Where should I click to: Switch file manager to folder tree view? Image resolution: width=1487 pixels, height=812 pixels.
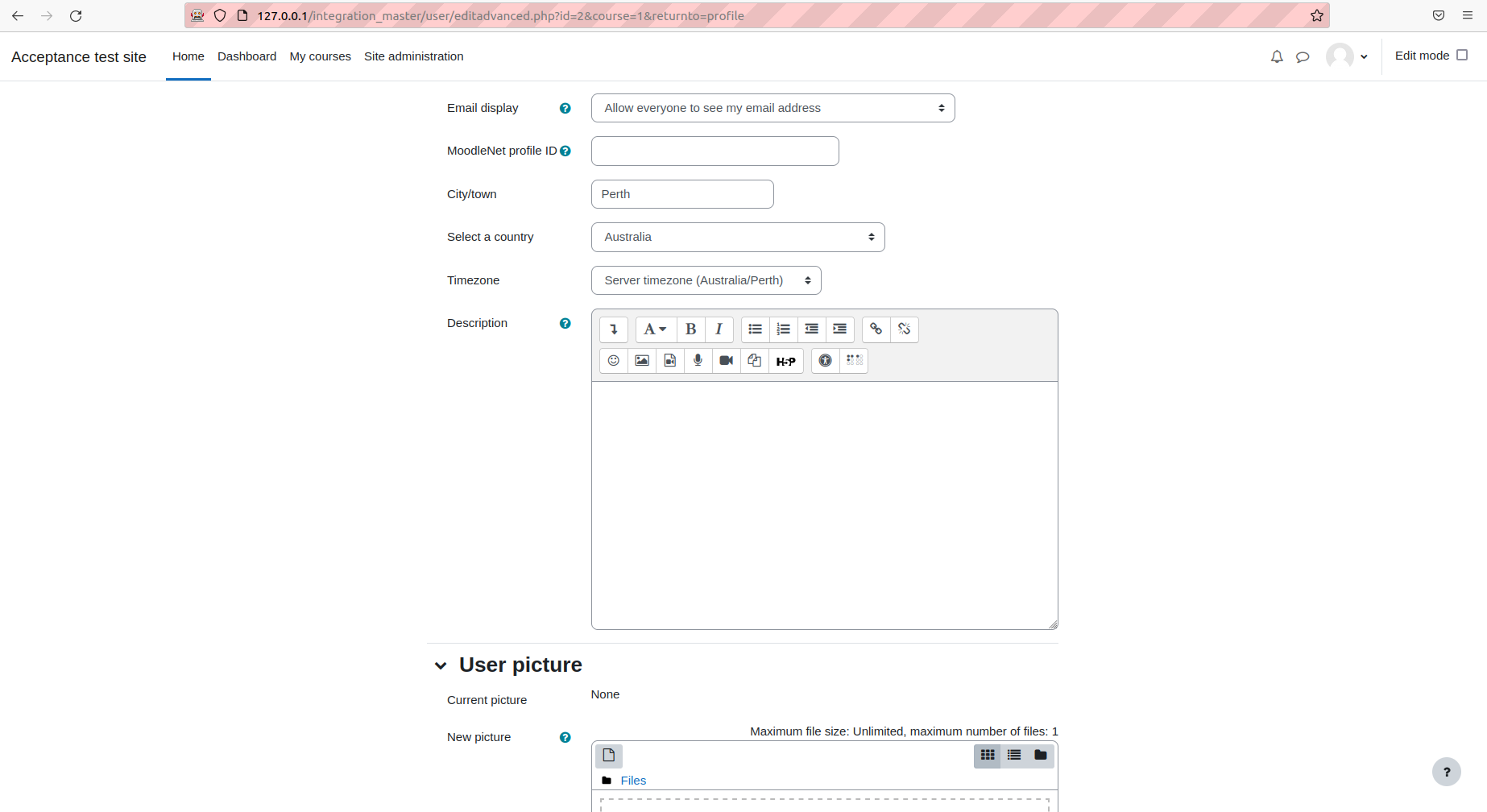[1041, 756]
